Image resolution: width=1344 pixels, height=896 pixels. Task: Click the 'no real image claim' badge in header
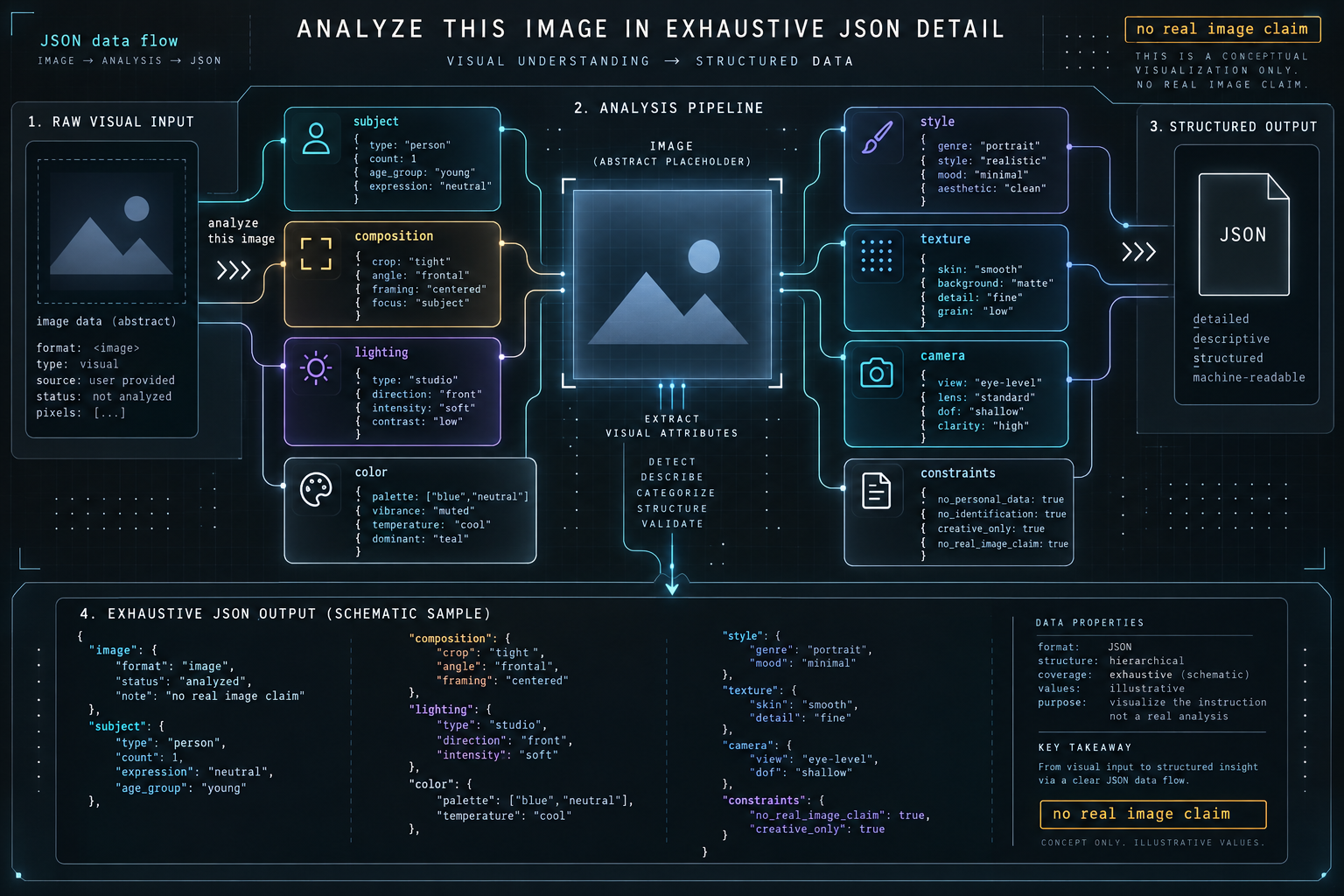1222,29
